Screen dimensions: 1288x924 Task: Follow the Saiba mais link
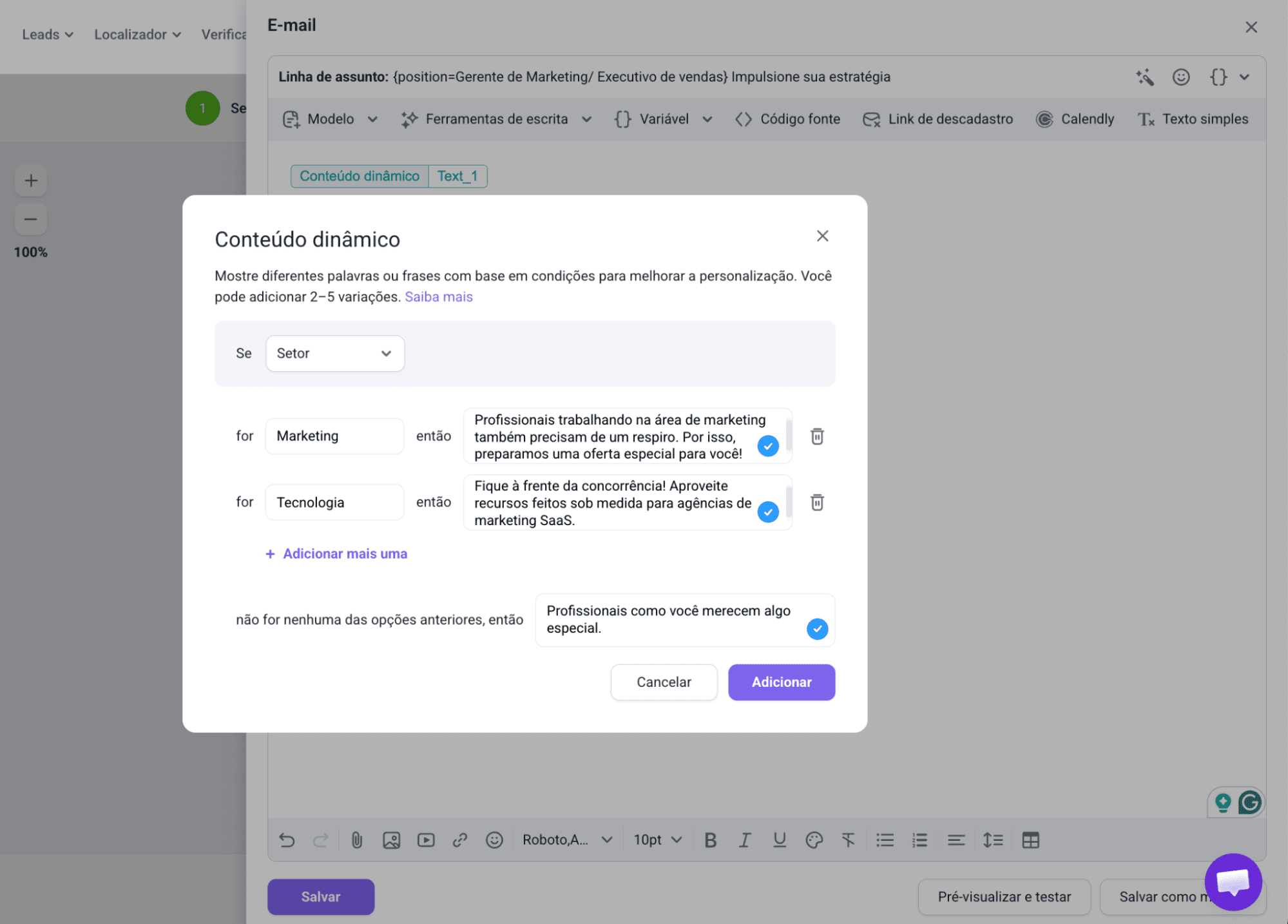pyautogui.click(x=438, y=296)
